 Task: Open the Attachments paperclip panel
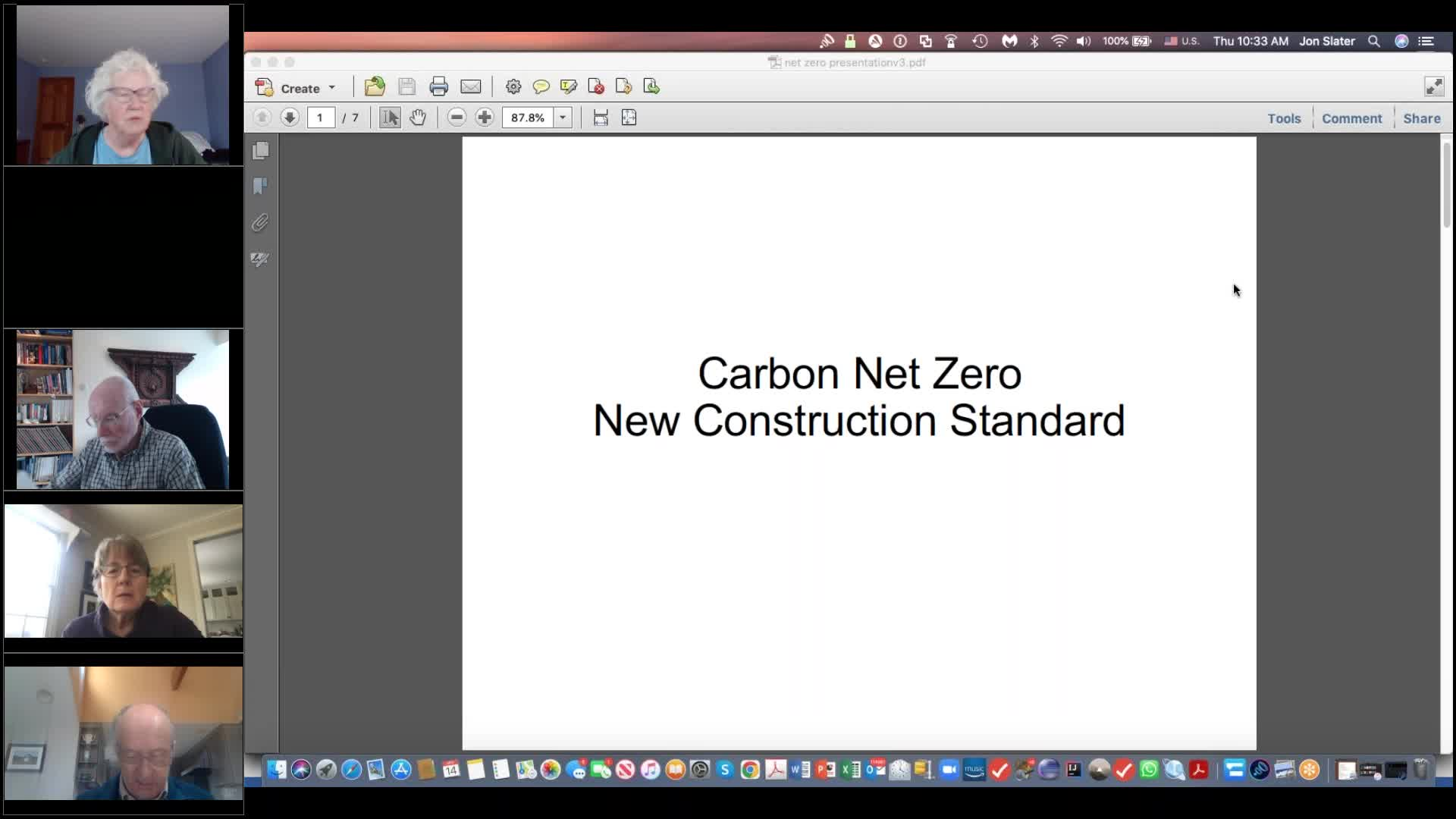[260, 223]
